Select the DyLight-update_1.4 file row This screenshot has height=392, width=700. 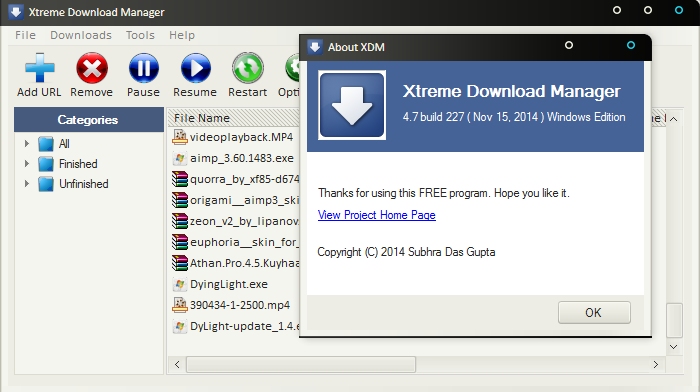[x=234, y=326]
